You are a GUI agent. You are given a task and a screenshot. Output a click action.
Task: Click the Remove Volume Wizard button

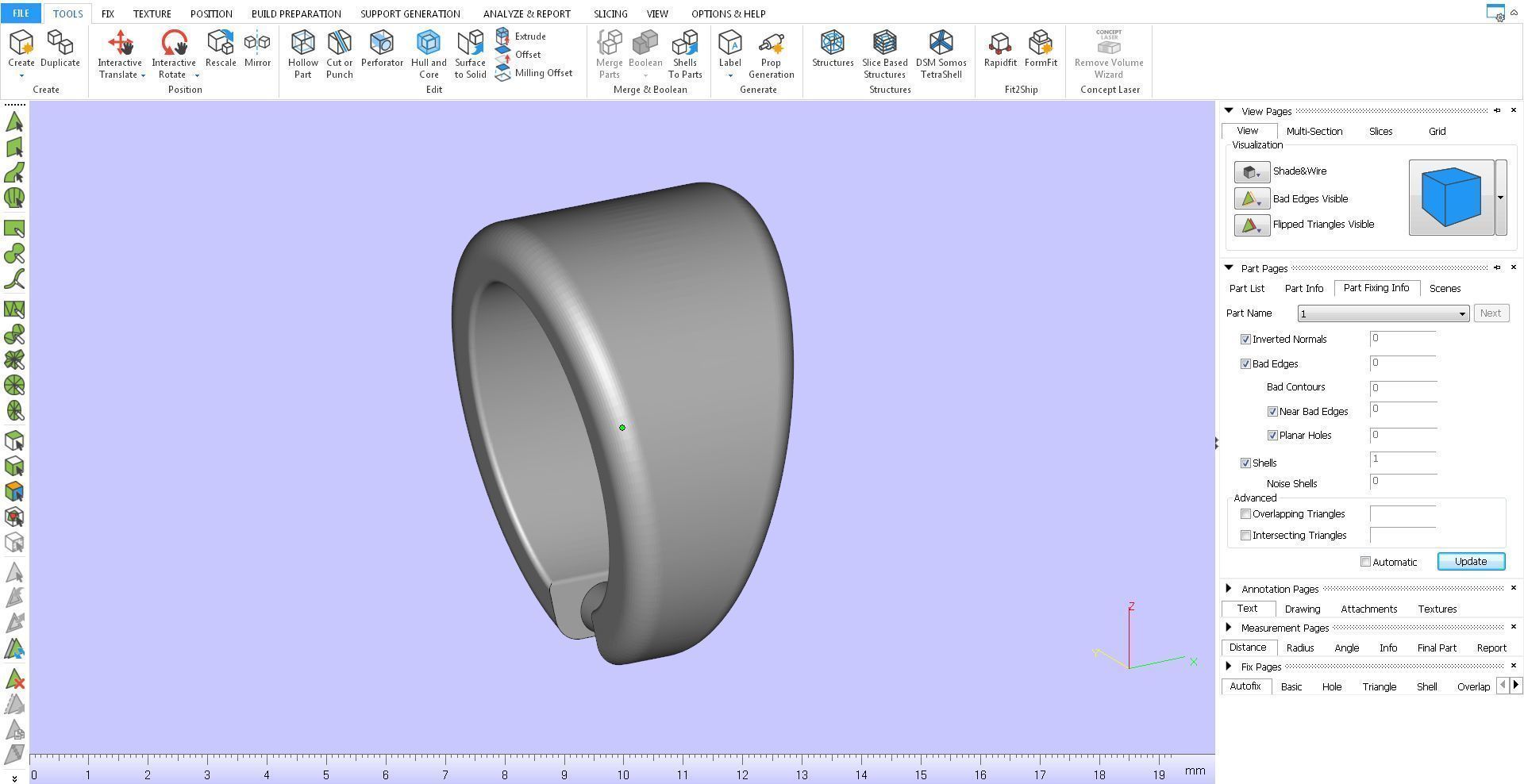tap(1109, 54)
